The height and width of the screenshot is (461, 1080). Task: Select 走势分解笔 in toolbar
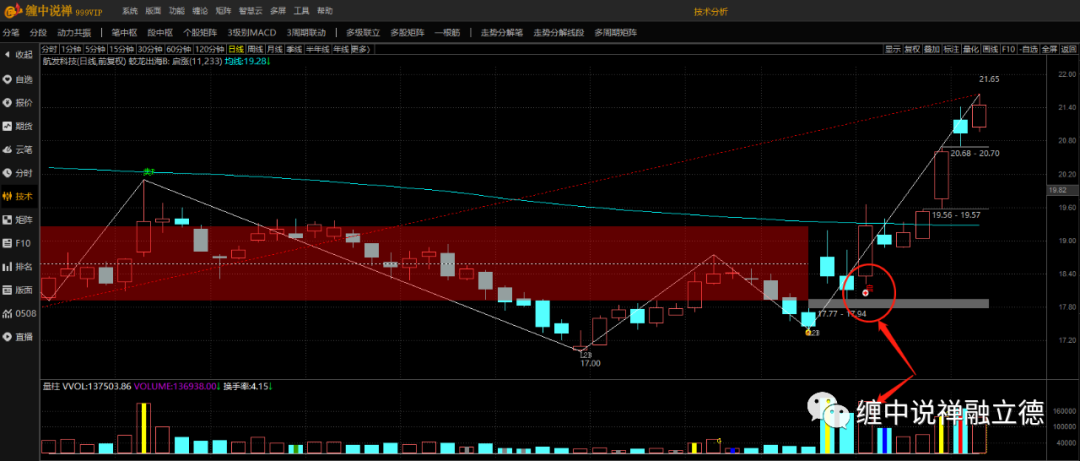(x=501, y=32)
